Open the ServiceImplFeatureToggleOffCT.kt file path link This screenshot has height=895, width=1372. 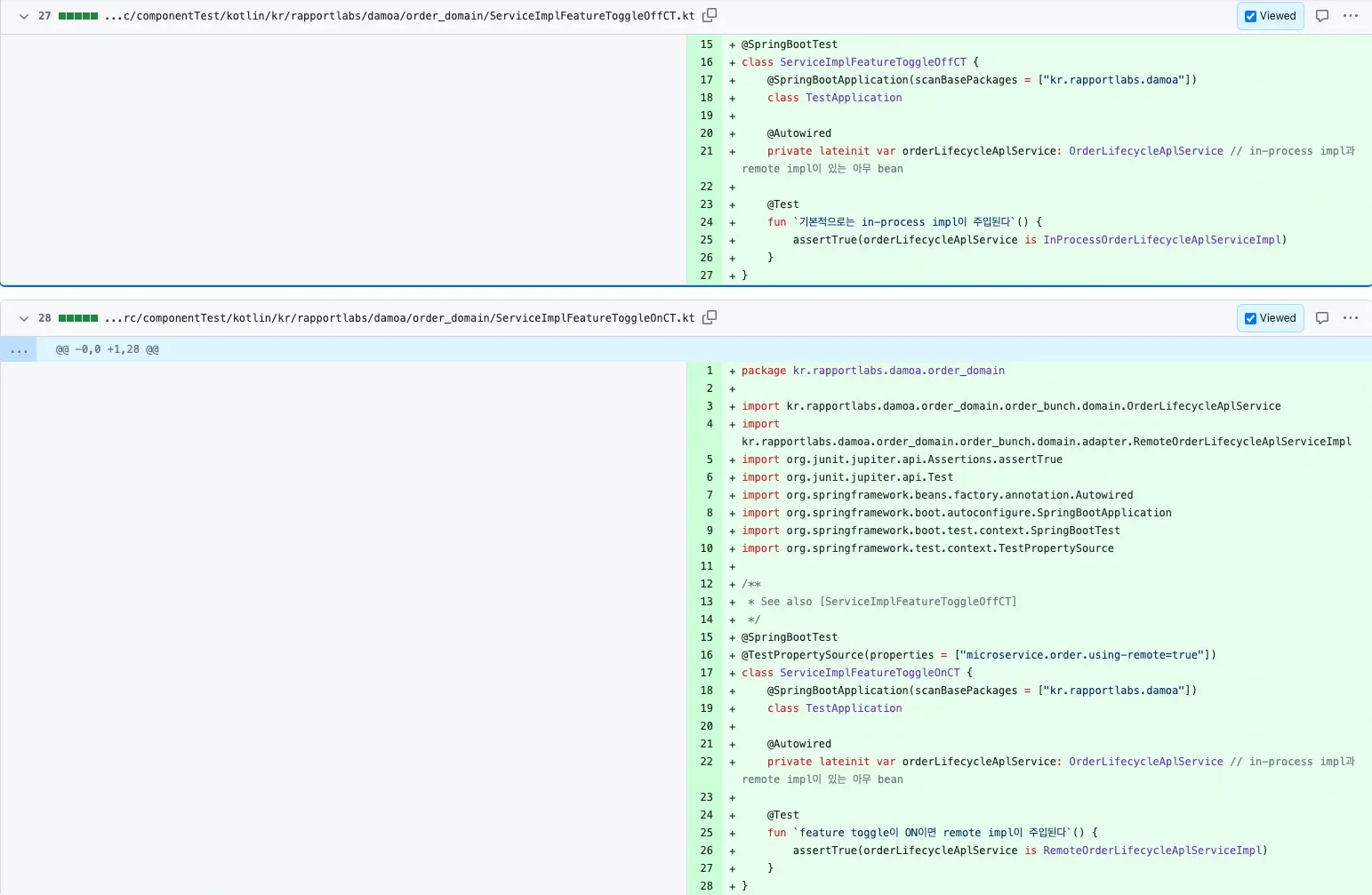coord(399,16)
